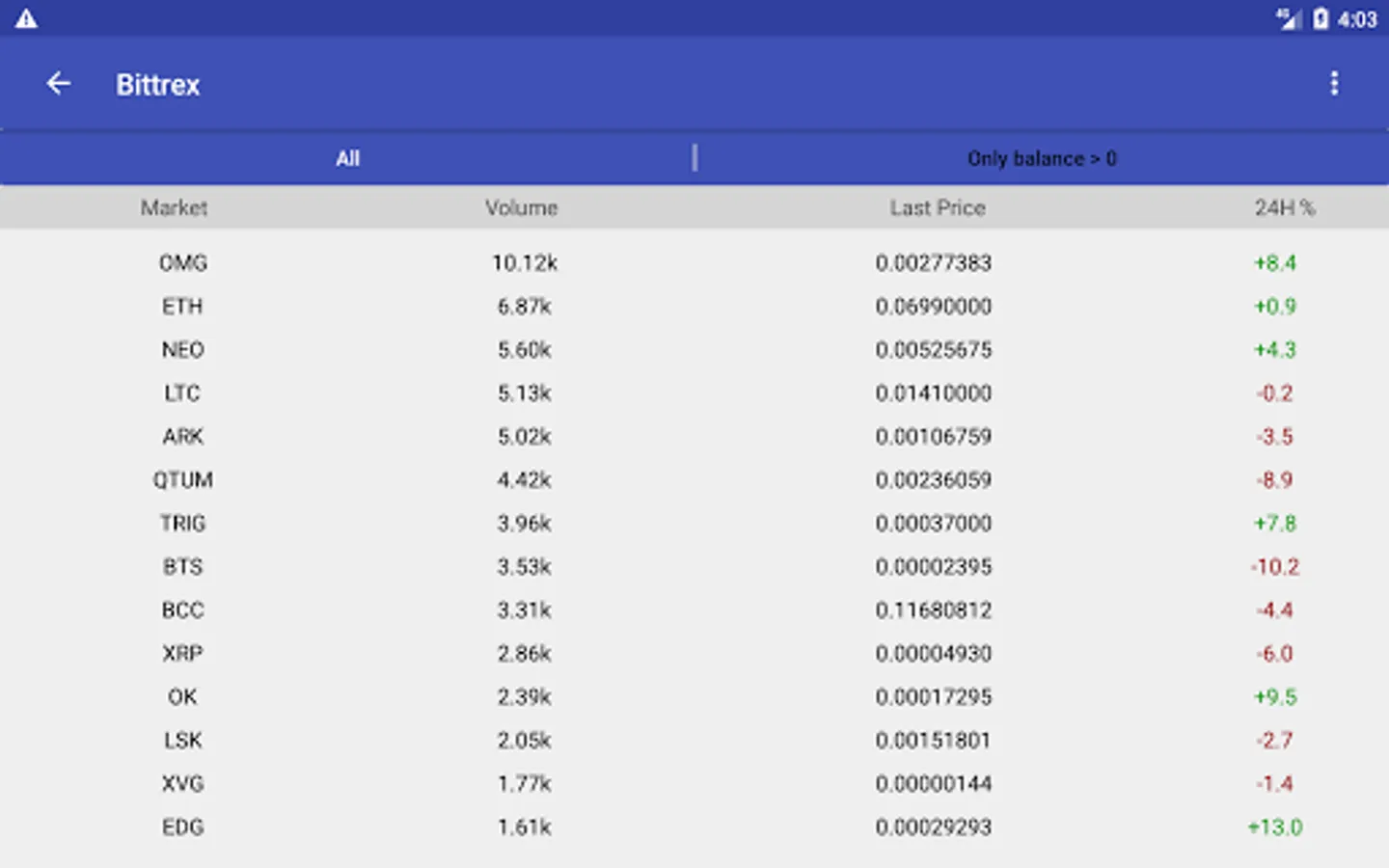Open the OMG market row
Screen dimensions: 1389x868
point(694,262)
